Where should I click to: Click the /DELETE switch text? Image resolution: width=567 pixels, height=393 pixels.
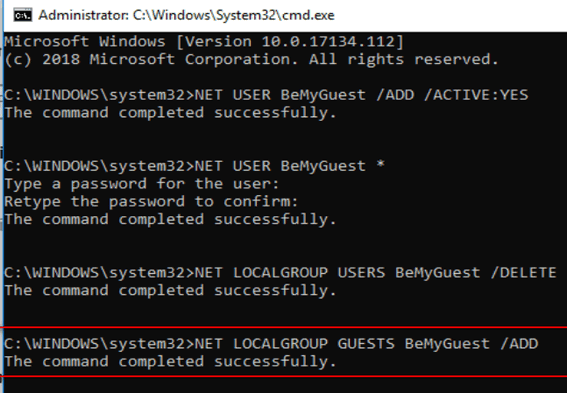coord(523,272)
